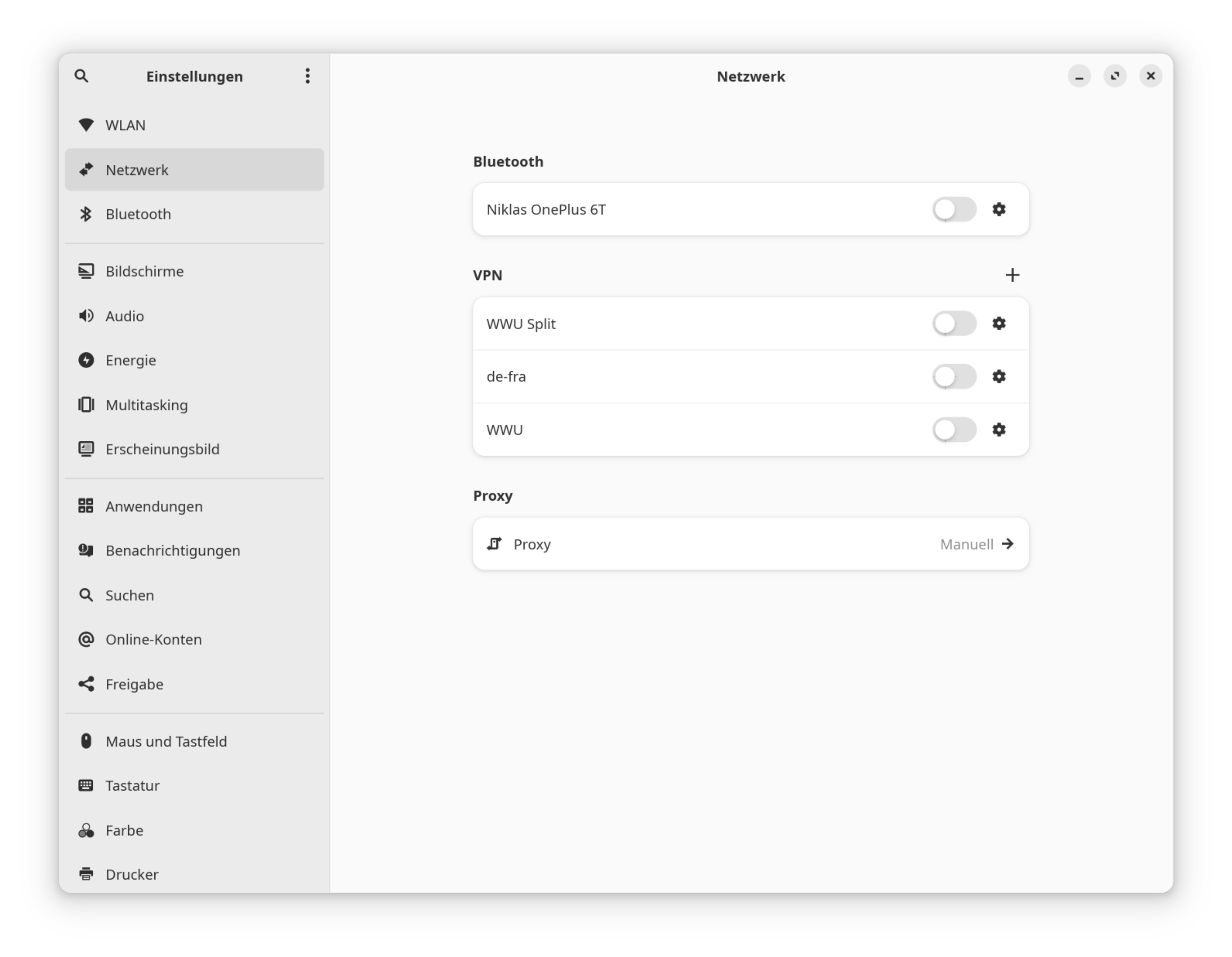Click the Manuell proxy mode label

[966, 544]
